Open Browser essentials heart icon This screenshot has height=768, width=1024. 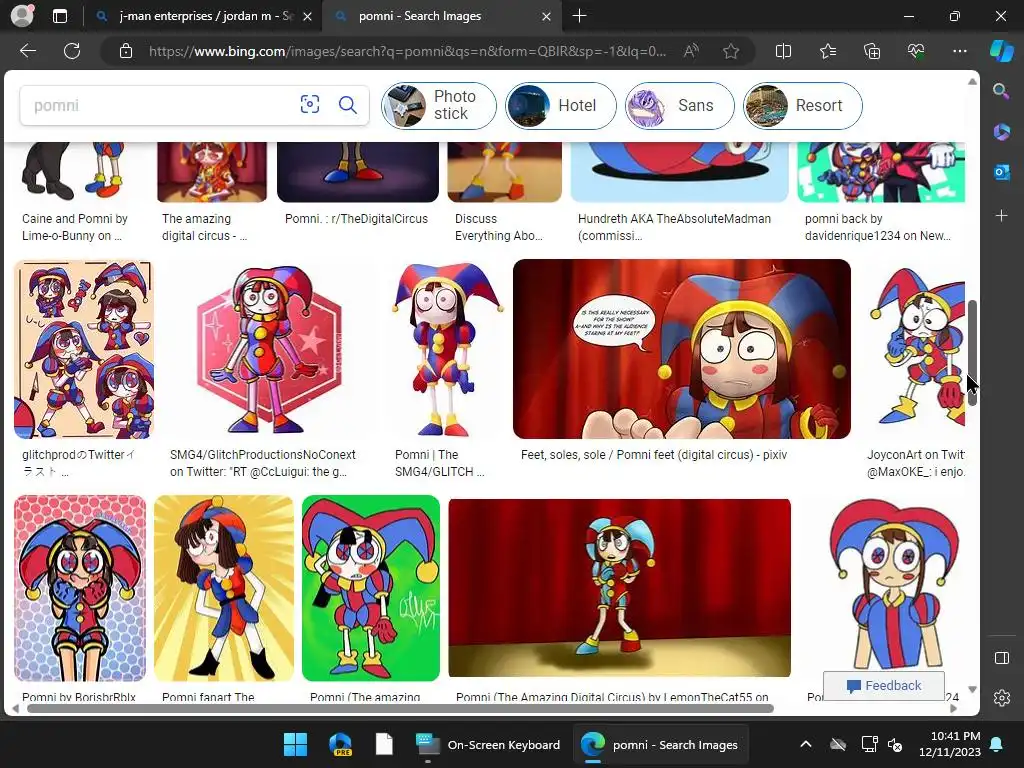pos(916,51)
